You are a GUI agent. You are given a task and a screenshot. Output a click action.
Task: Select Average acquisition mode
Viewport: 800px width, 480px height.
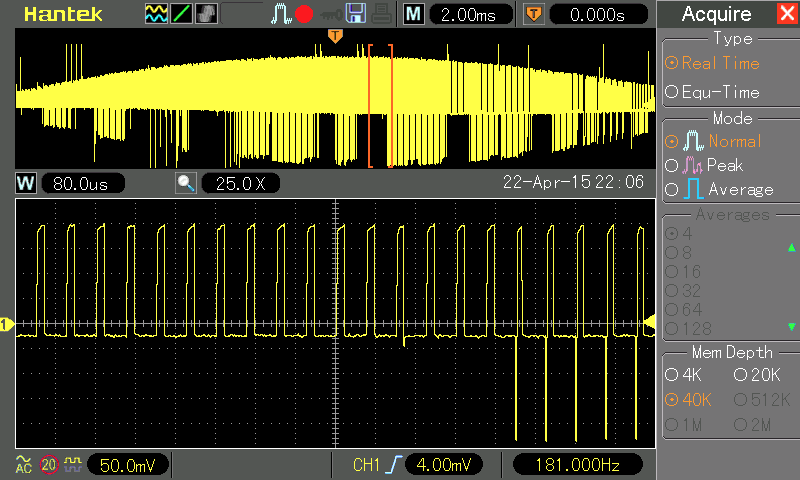(719, 190)
